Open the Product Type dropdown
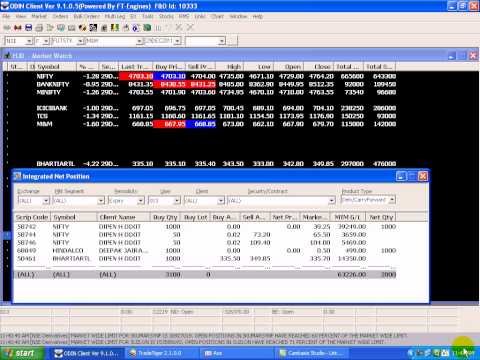The height and width of the screenshot is (360, 480). 392,200
